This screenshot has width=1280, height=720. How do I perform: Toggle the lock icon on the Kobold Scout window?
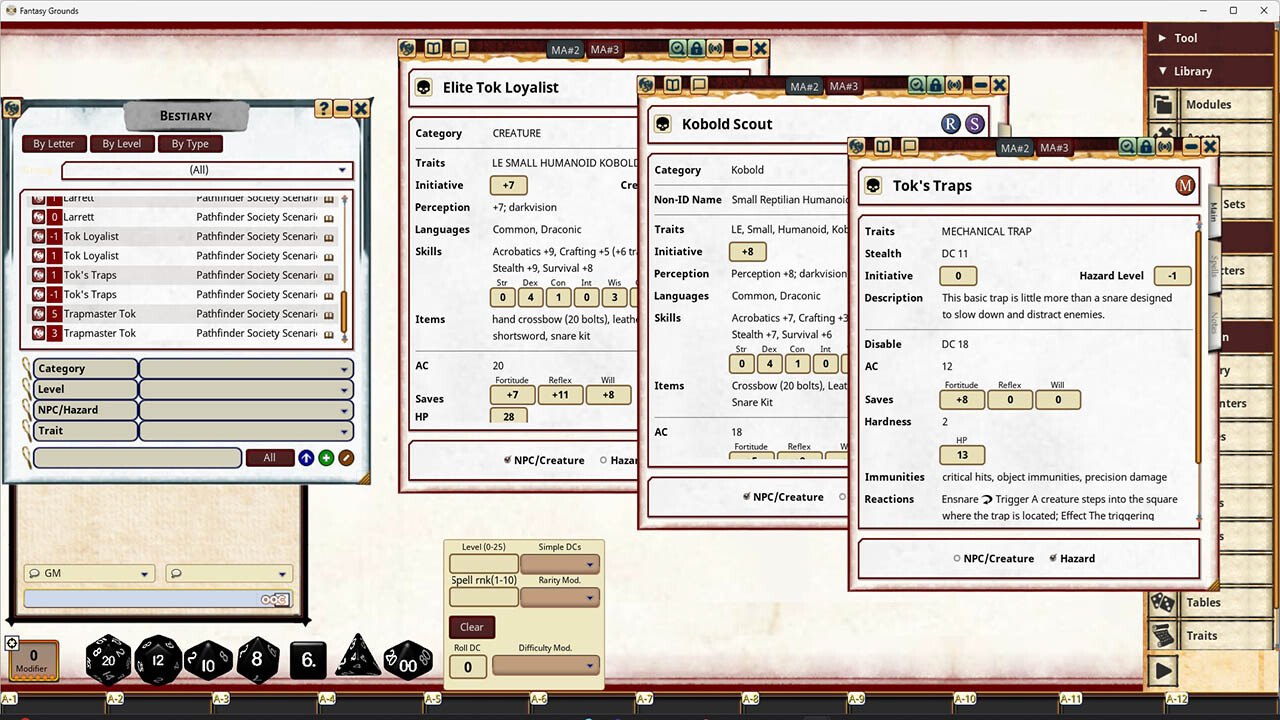click(x=935, y=85)
